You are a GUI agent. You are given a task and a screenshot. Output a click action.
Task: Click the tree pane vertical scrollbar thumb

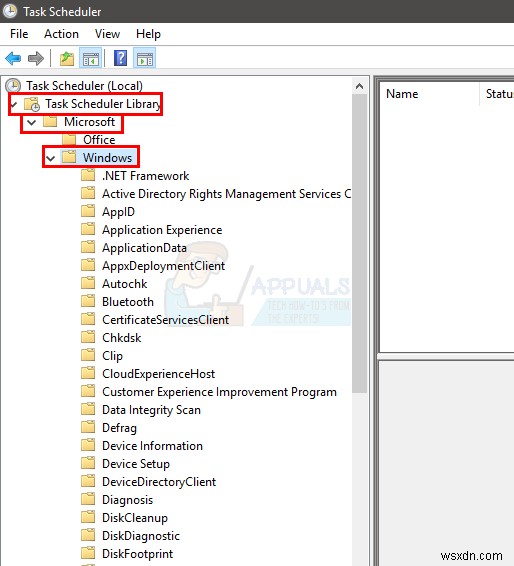[359, 244]
